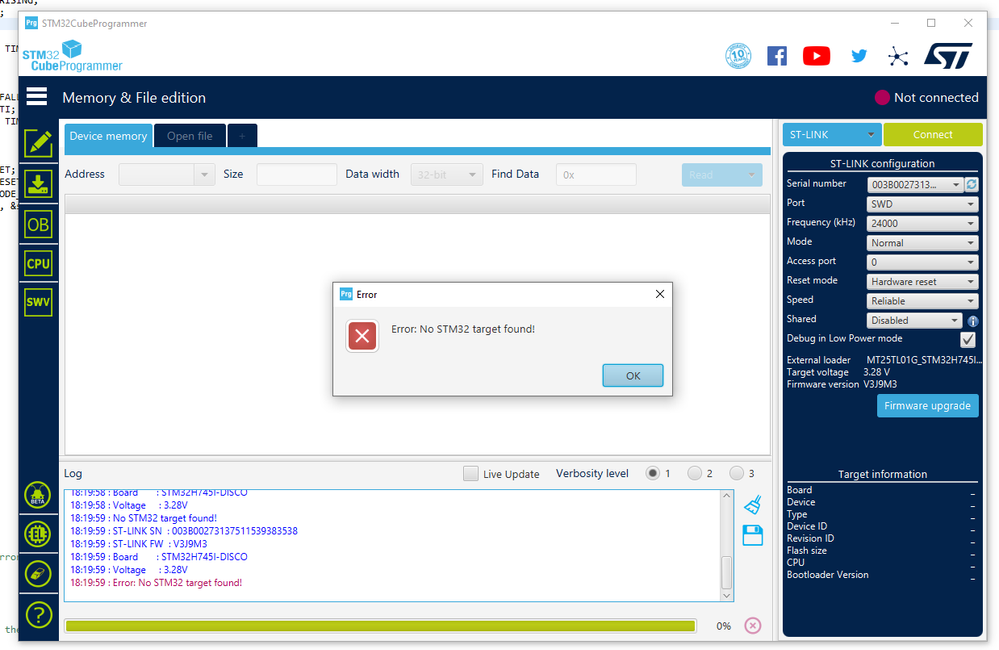The height and width of the screenshot is (650, 999).
Task: Click the red error icon in dialog
Action: point(362,336)
